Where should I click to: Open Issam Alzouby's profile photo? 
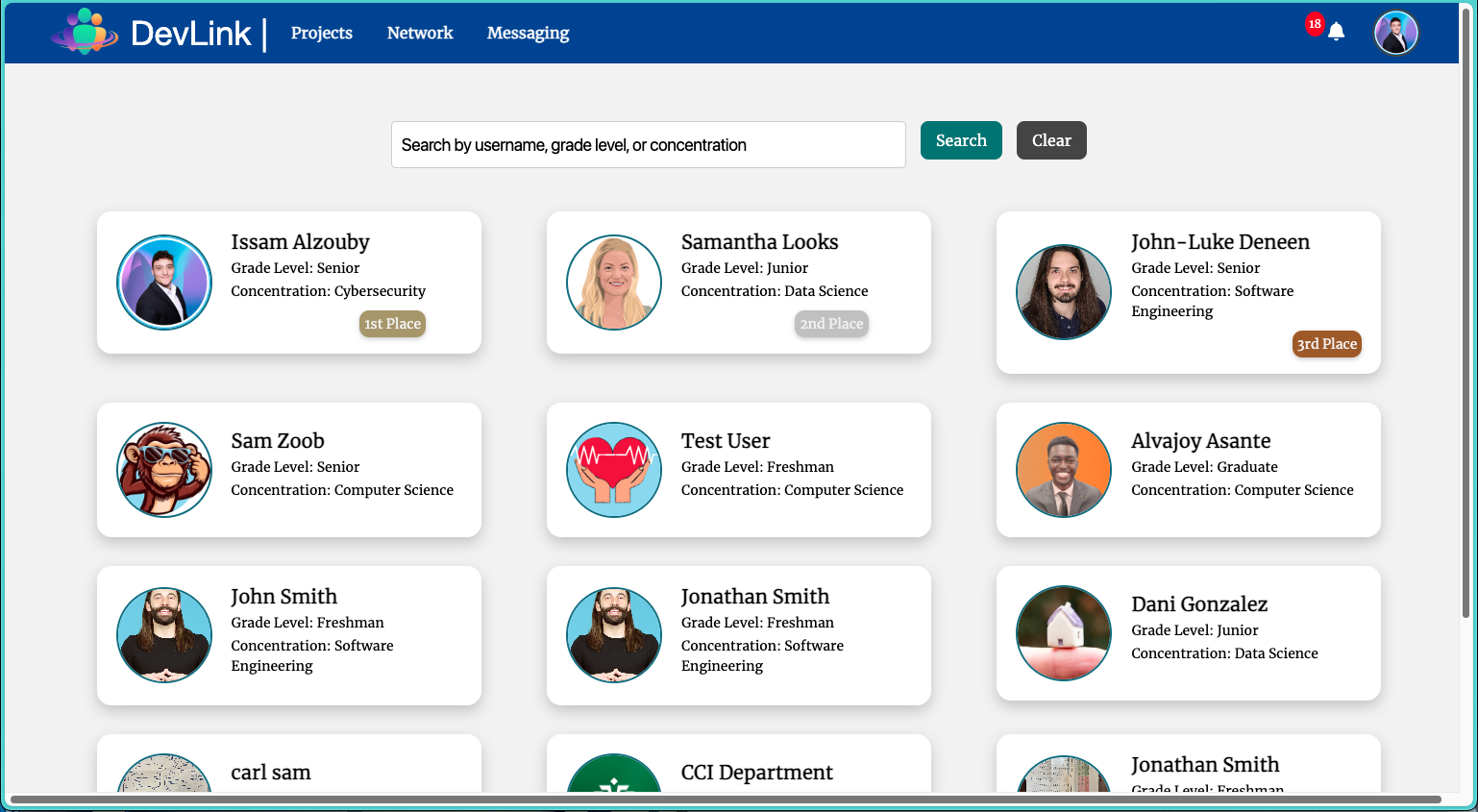click(164, 283)
